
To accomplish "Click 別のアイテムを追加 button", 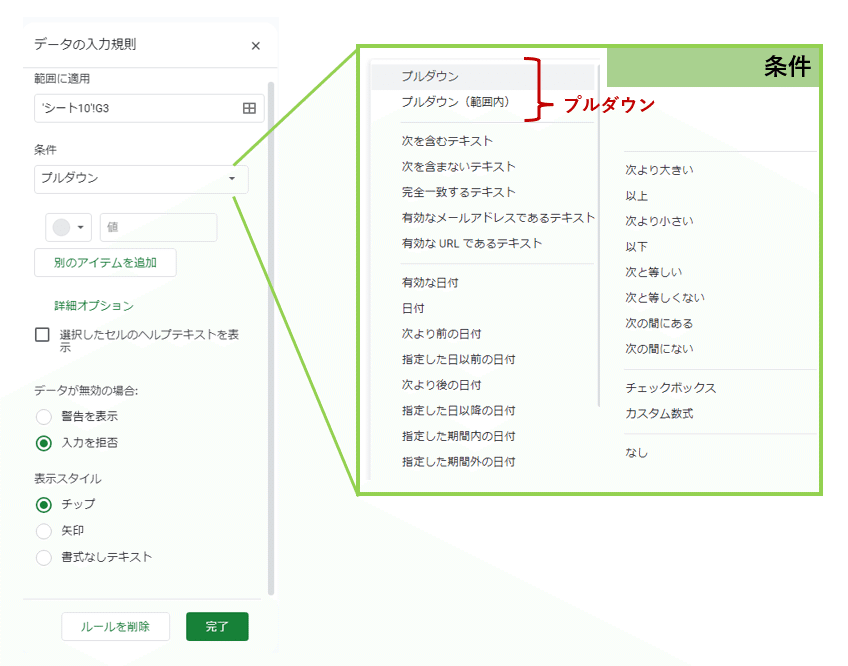I will [104, 262].
